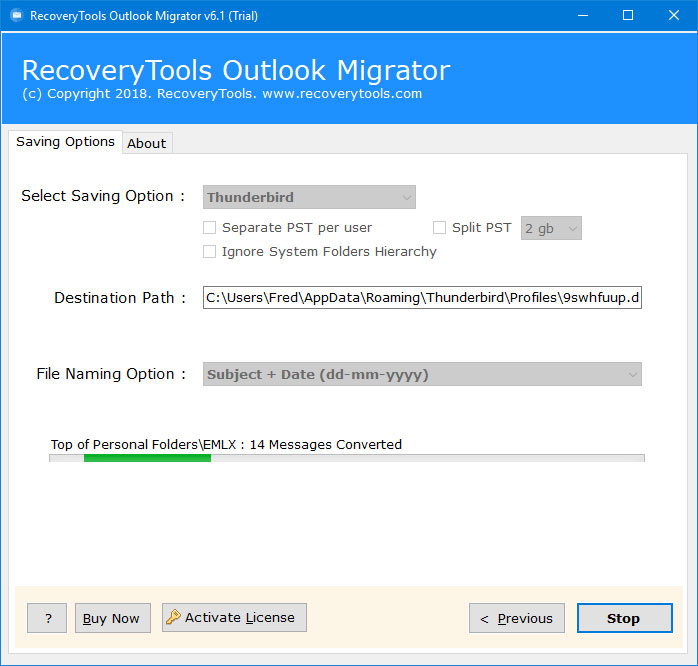Minimize the Outlook Migrator window
Image resolution: width=698 pixels, height=666 pixels.
click(x=582, y=15)
